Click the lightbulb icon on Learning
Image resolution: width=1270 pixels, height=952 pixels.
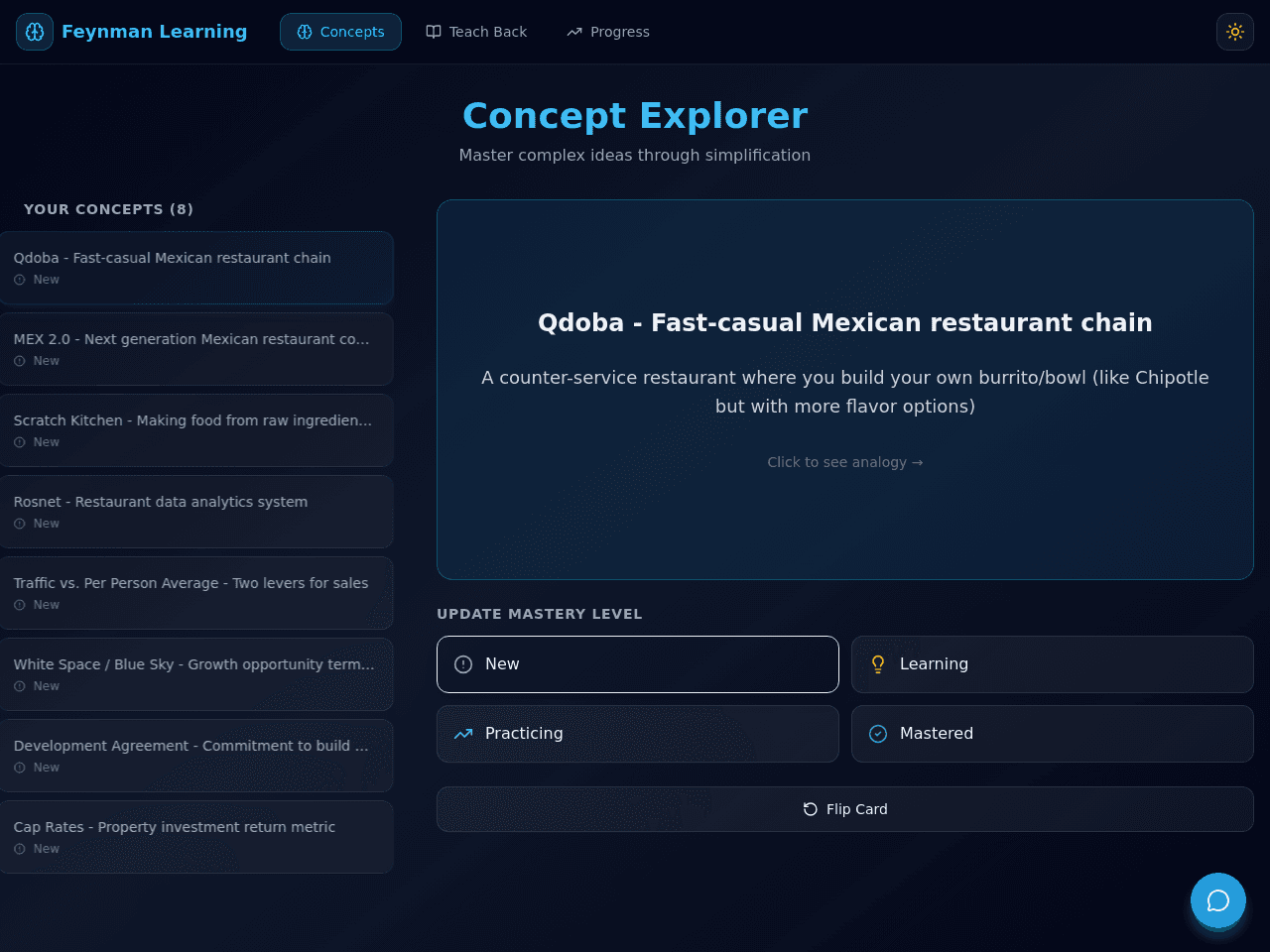pos(878,664)
